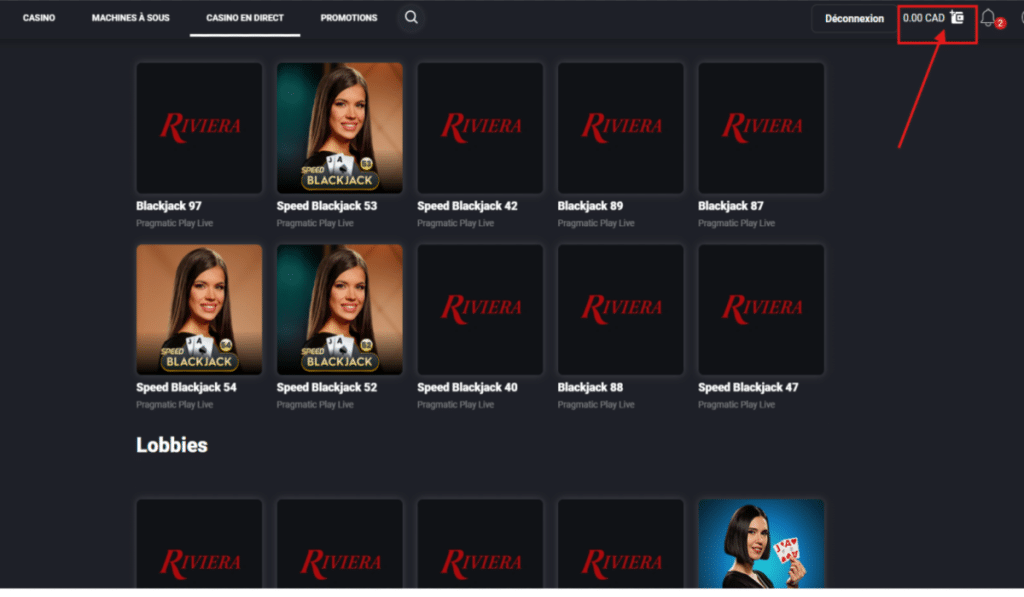Open the wallet deposit icon
Viewport: 1024px width, 597px height.
click(957, 18)
